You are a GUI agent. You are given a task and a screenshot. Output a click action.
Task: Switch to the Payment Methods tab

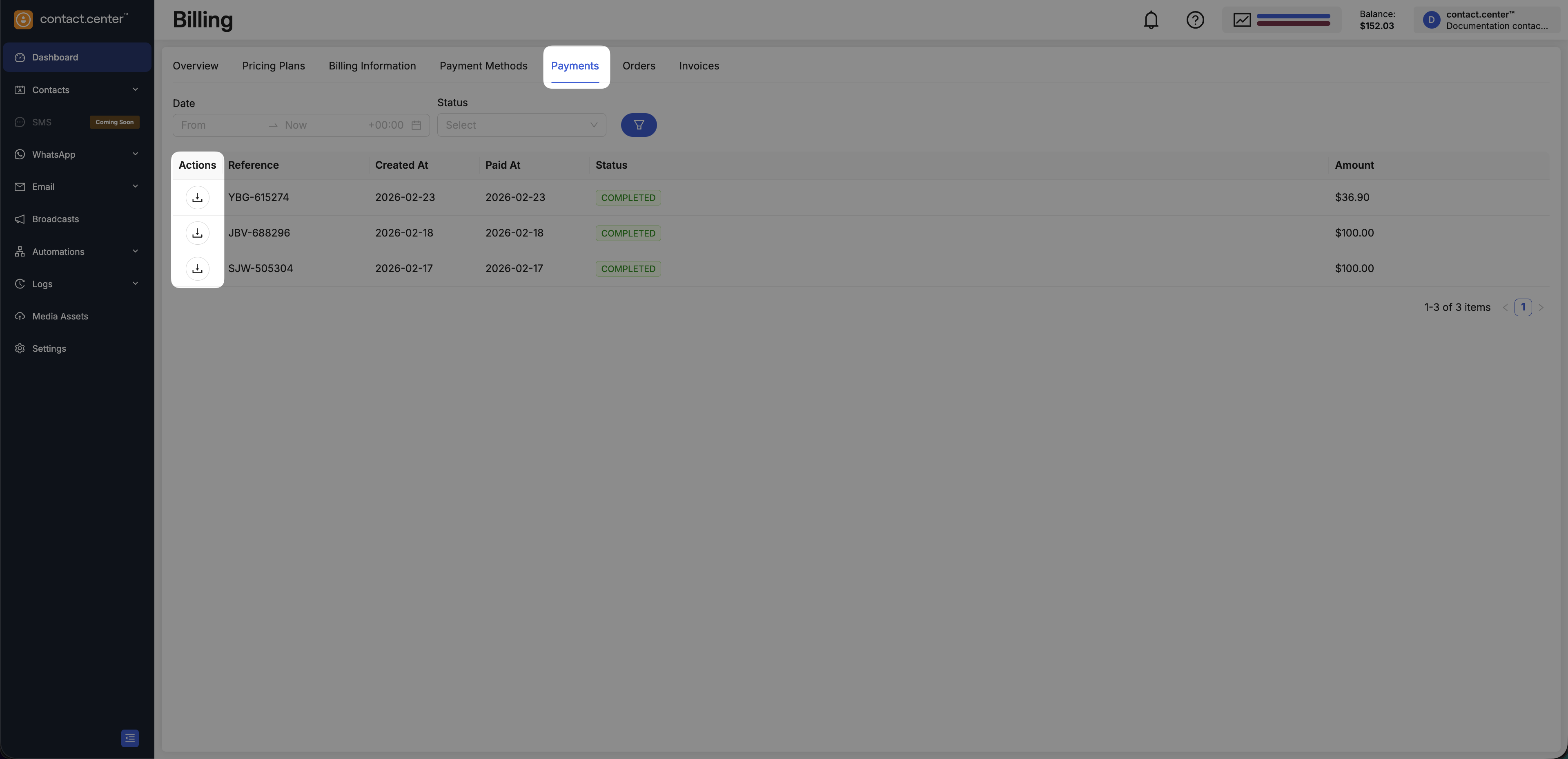[483, 66]
